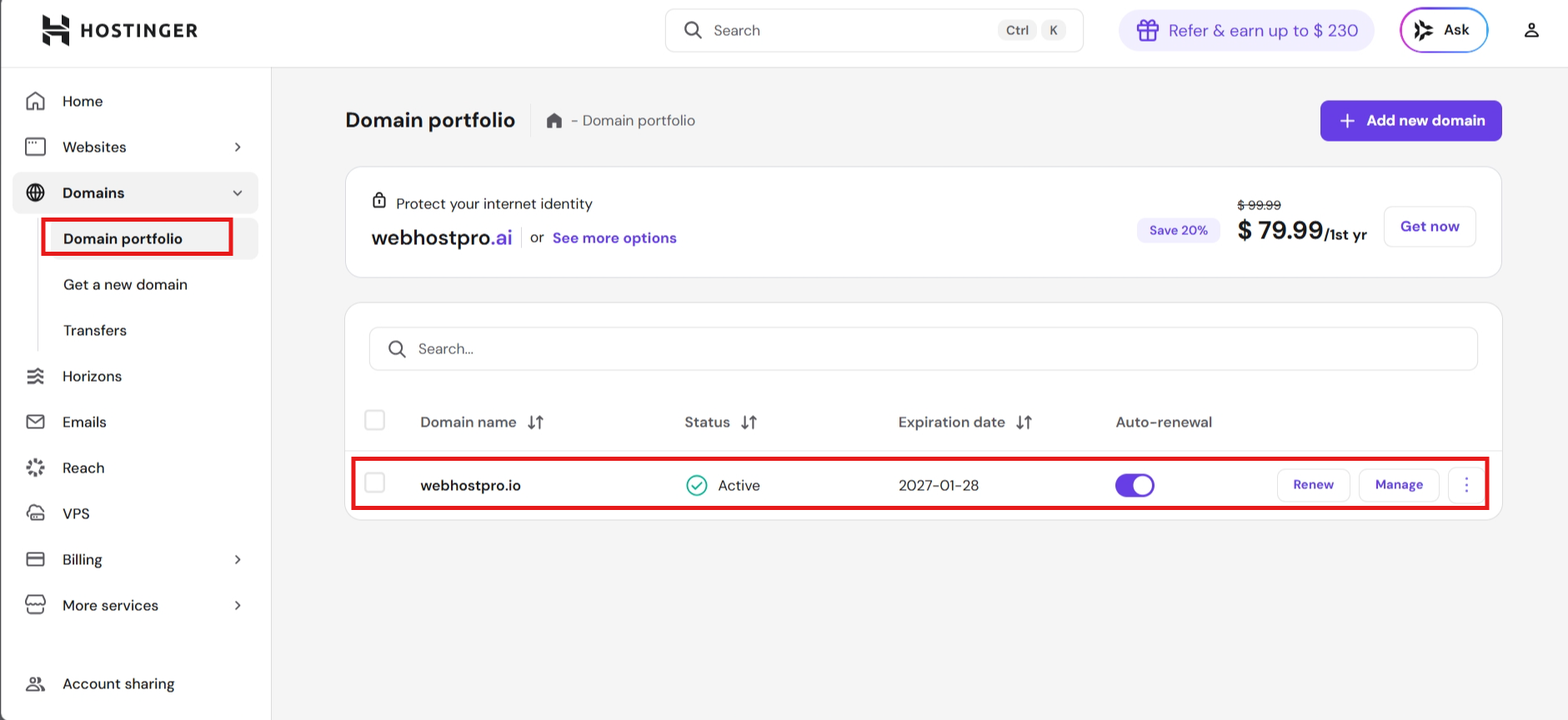
Task: Toggle auto-renewal for webhostpro.io
Action: [1135, 485]
